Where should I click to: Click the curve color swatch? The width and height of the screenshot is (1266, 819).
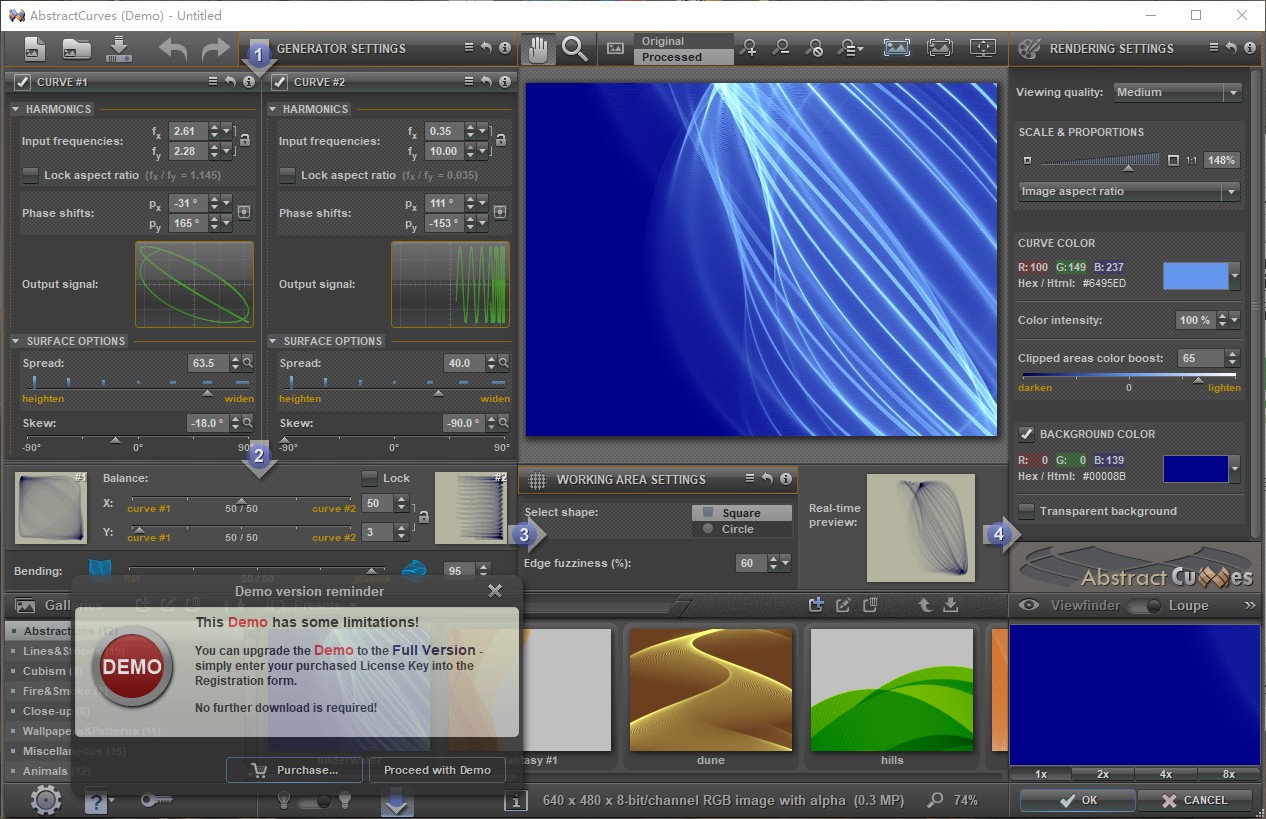(1195, 276)
